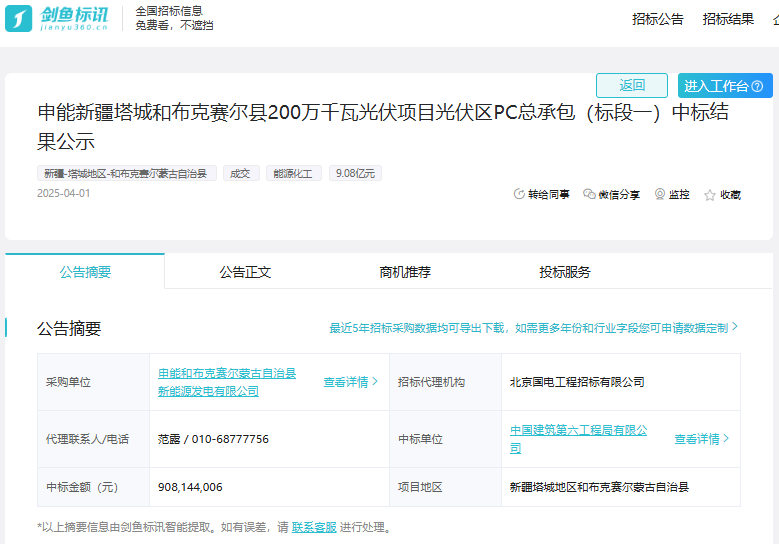
Task: Open 招标结果 in top navigation
Action: (728, 19)
